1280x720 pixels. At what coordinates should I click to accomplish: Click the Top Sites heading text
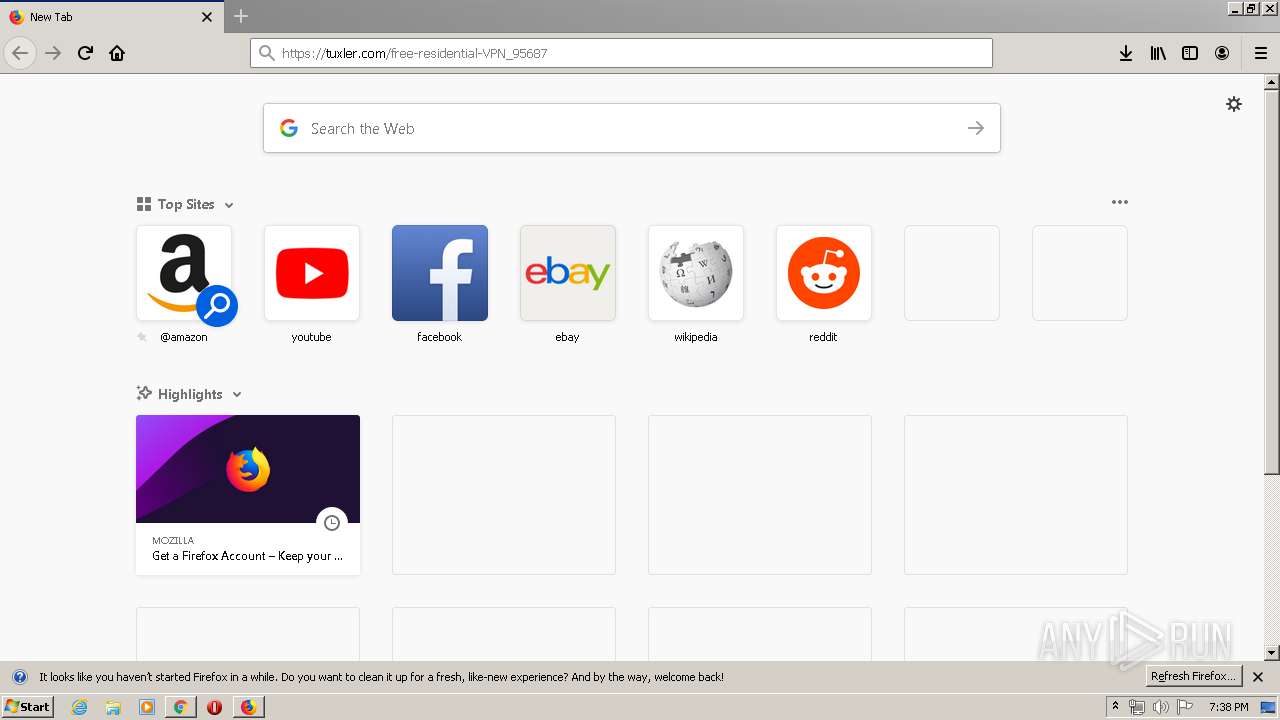186,204
